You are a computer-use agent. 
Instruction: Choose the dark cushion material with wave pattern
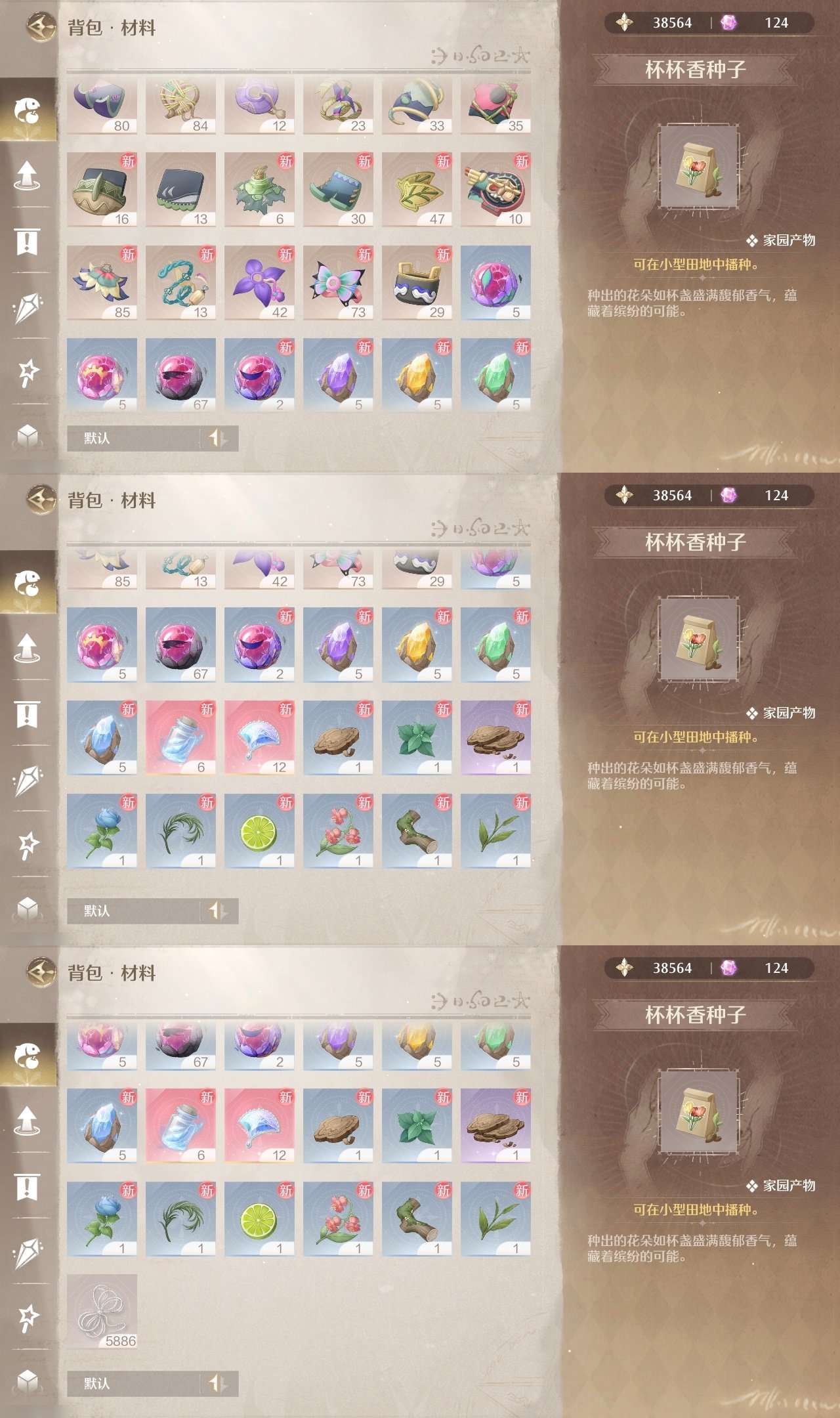180,190
